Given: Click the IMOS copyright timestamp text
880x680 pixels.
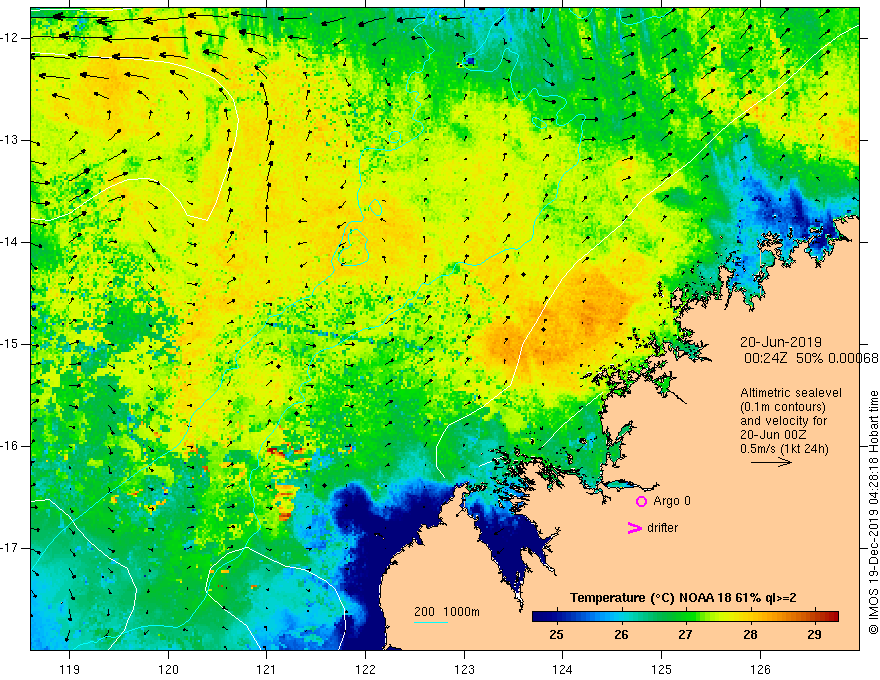Looking at the screenshot, I should pyautogui.click(x=873, y=512).
